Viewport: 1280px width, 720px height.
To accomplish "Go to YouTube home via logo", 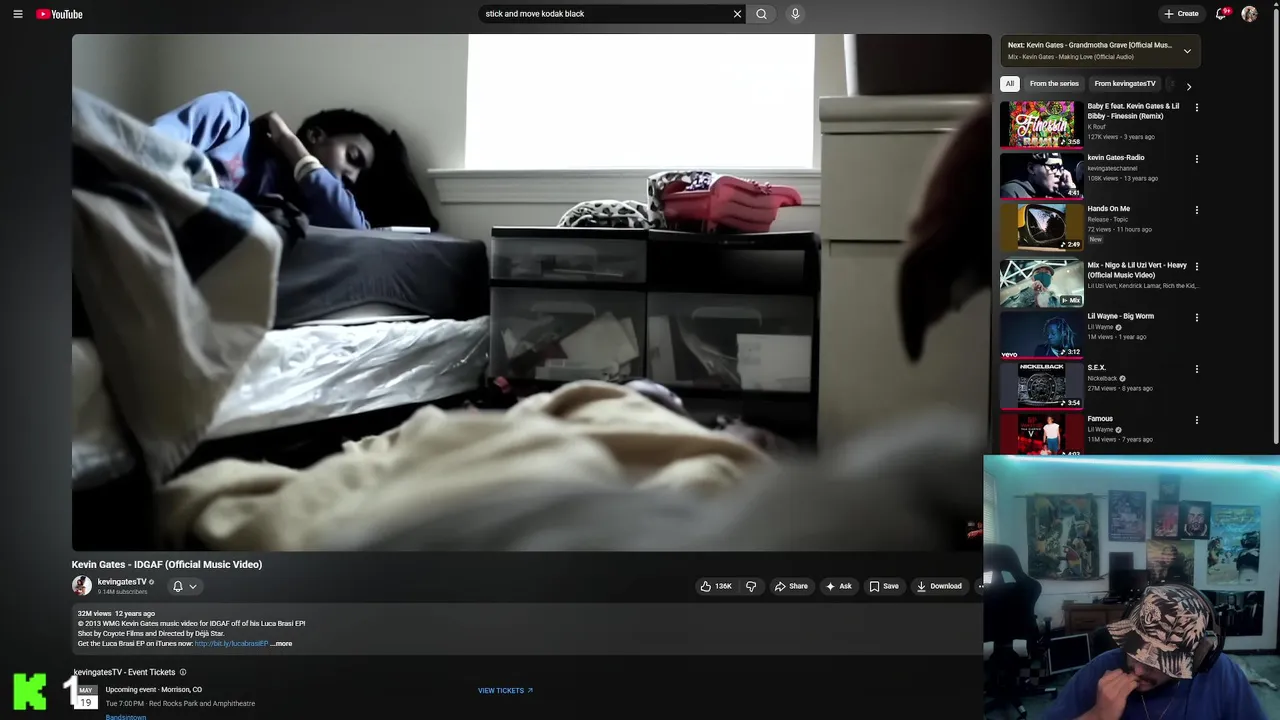I will [x=59, y=14].
